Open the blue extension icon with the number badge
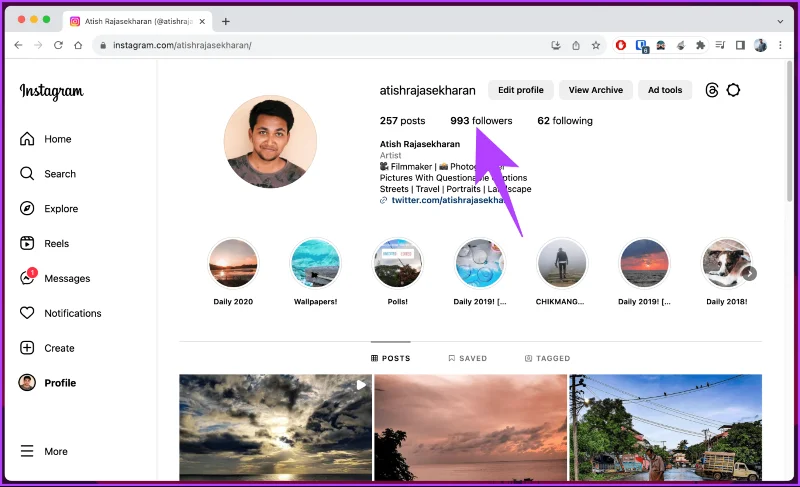 click(x=641, y=46)
